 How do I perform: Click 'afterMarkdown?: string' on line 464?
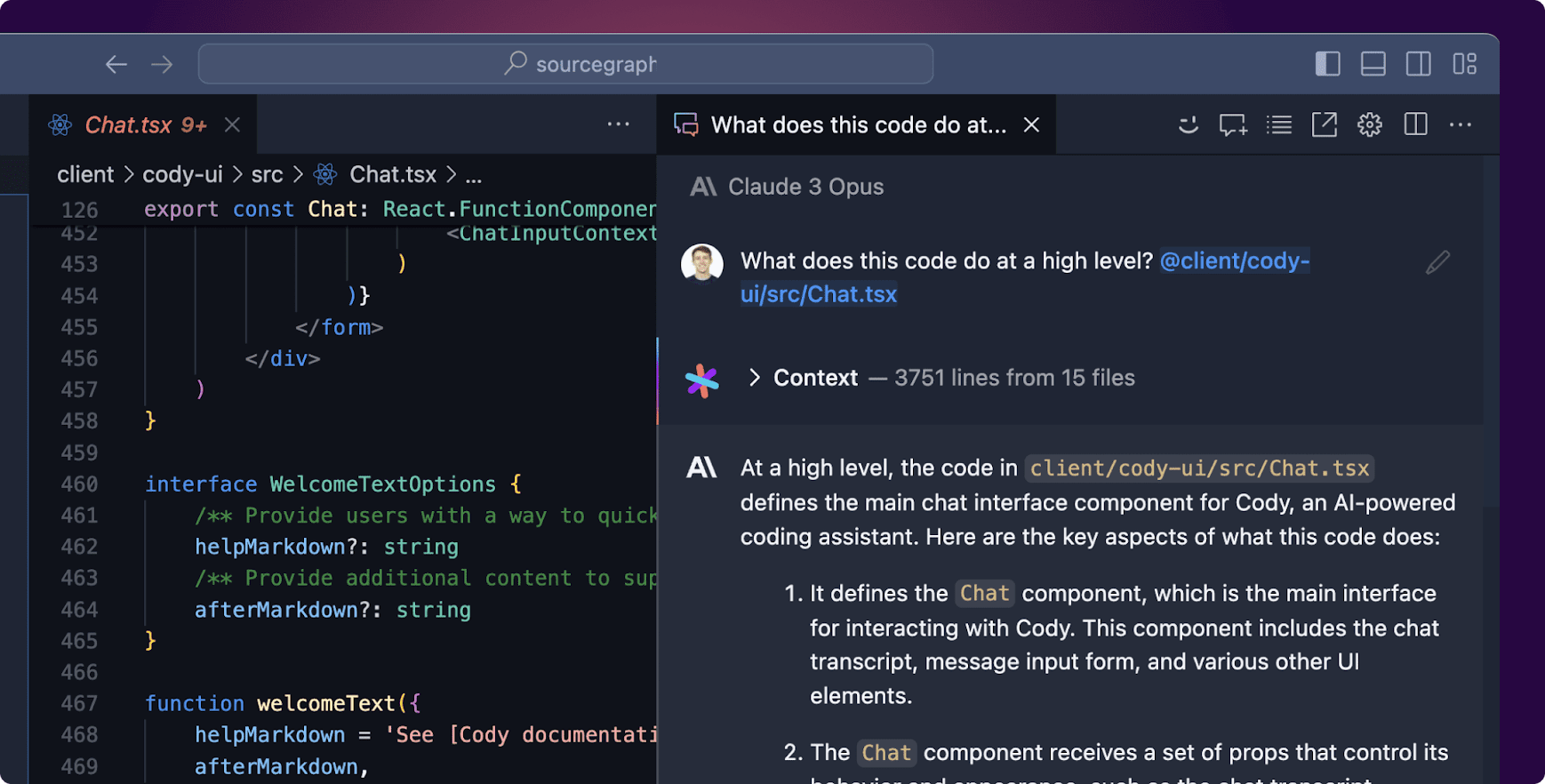pos(332,610)
